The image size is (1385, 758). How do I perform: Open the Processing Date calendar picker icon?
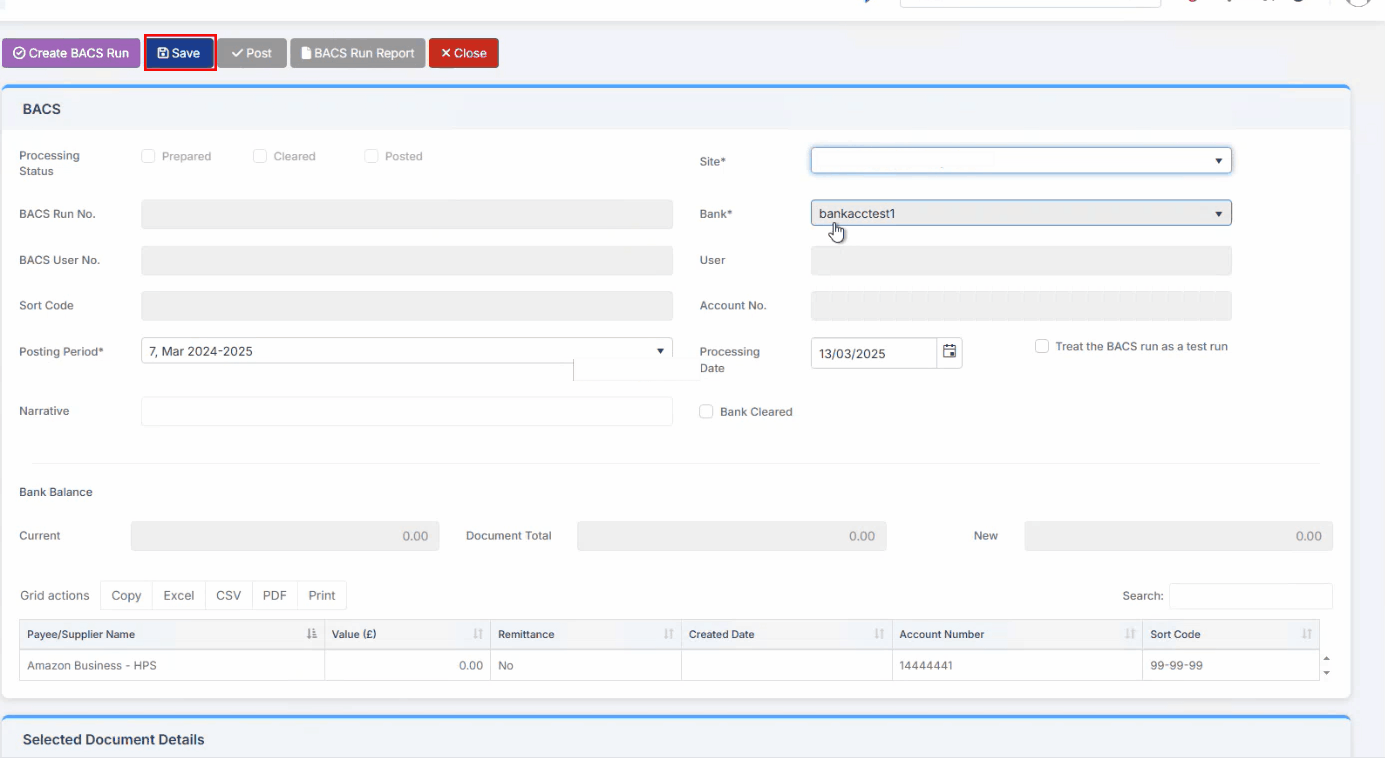pyautogui.click(x=949, y=352)
